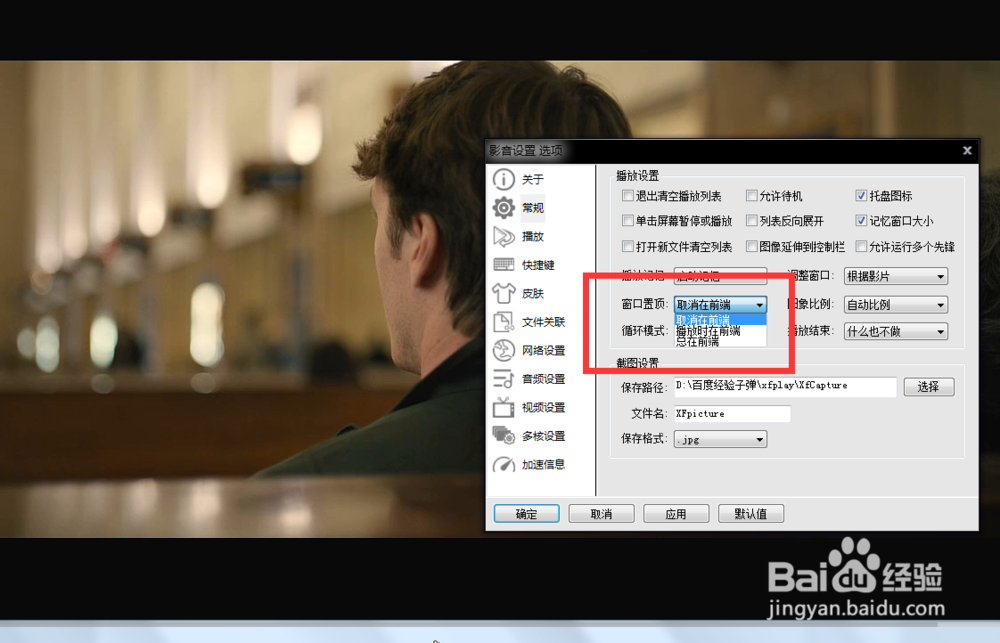Click the 应用 button
This screenshot has height=643, width=1000.
coord(676,514)
